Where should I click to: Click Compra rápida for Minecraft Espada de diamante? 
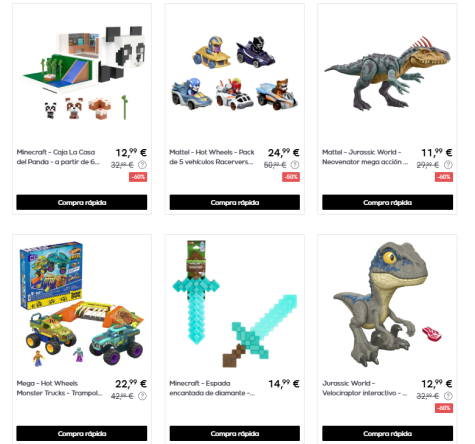[x=235, y=433]
